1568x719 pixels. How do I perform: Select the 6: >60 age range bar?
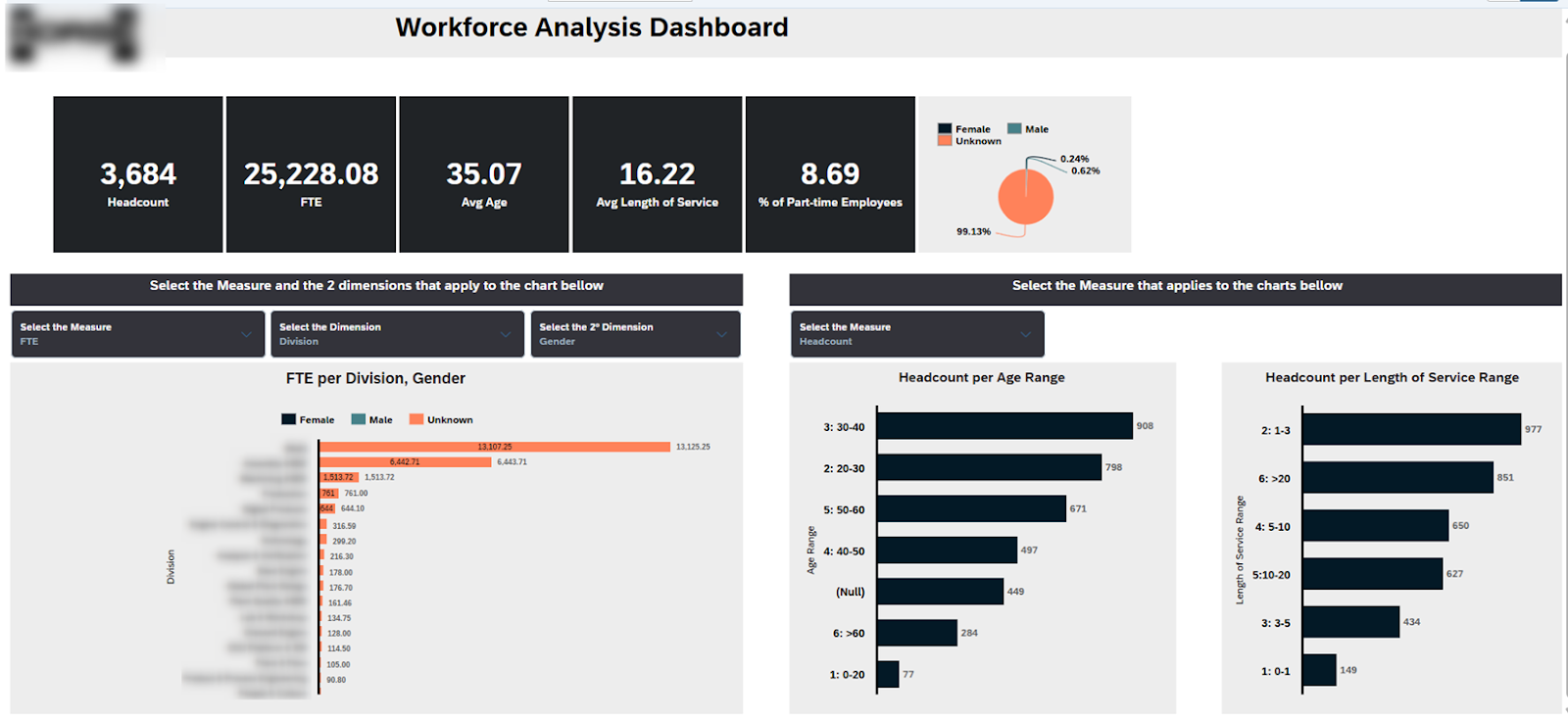pyautogui.click(x=916, y=633)
